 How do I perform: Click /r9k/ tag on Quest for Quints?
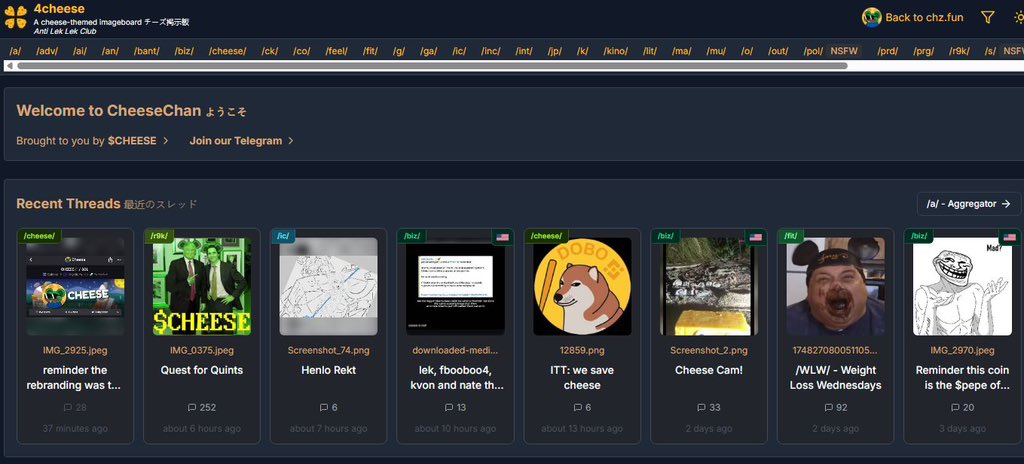[159, 236]
